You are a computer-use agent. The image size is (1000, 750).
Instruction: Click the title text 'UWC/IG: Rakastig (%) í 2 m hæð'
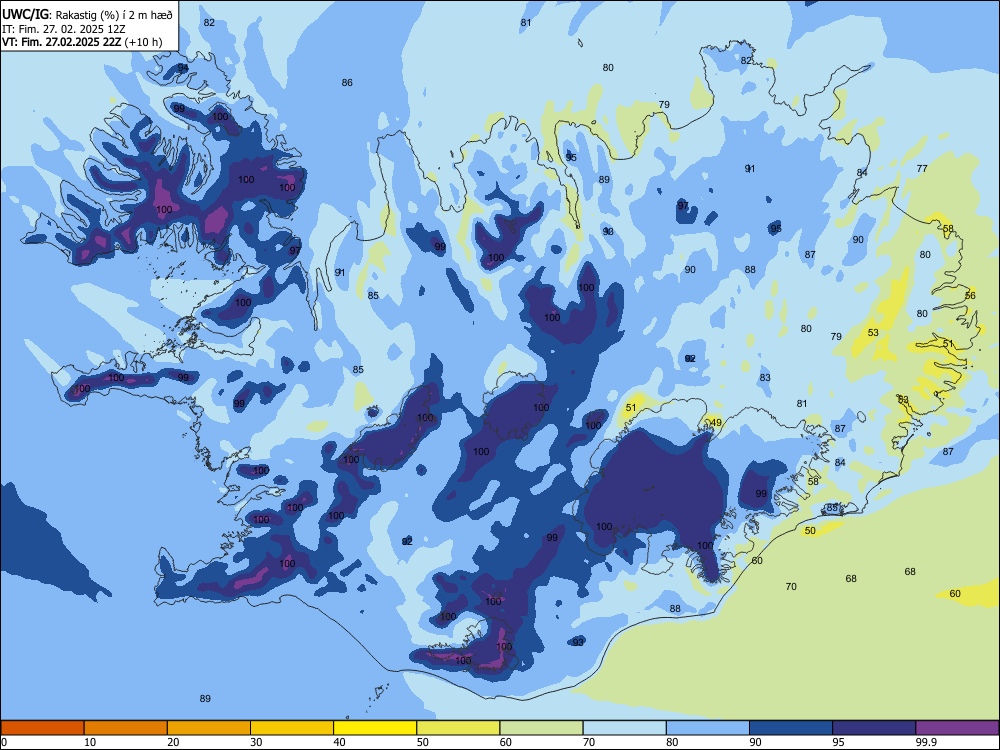[x=87, y=14]
